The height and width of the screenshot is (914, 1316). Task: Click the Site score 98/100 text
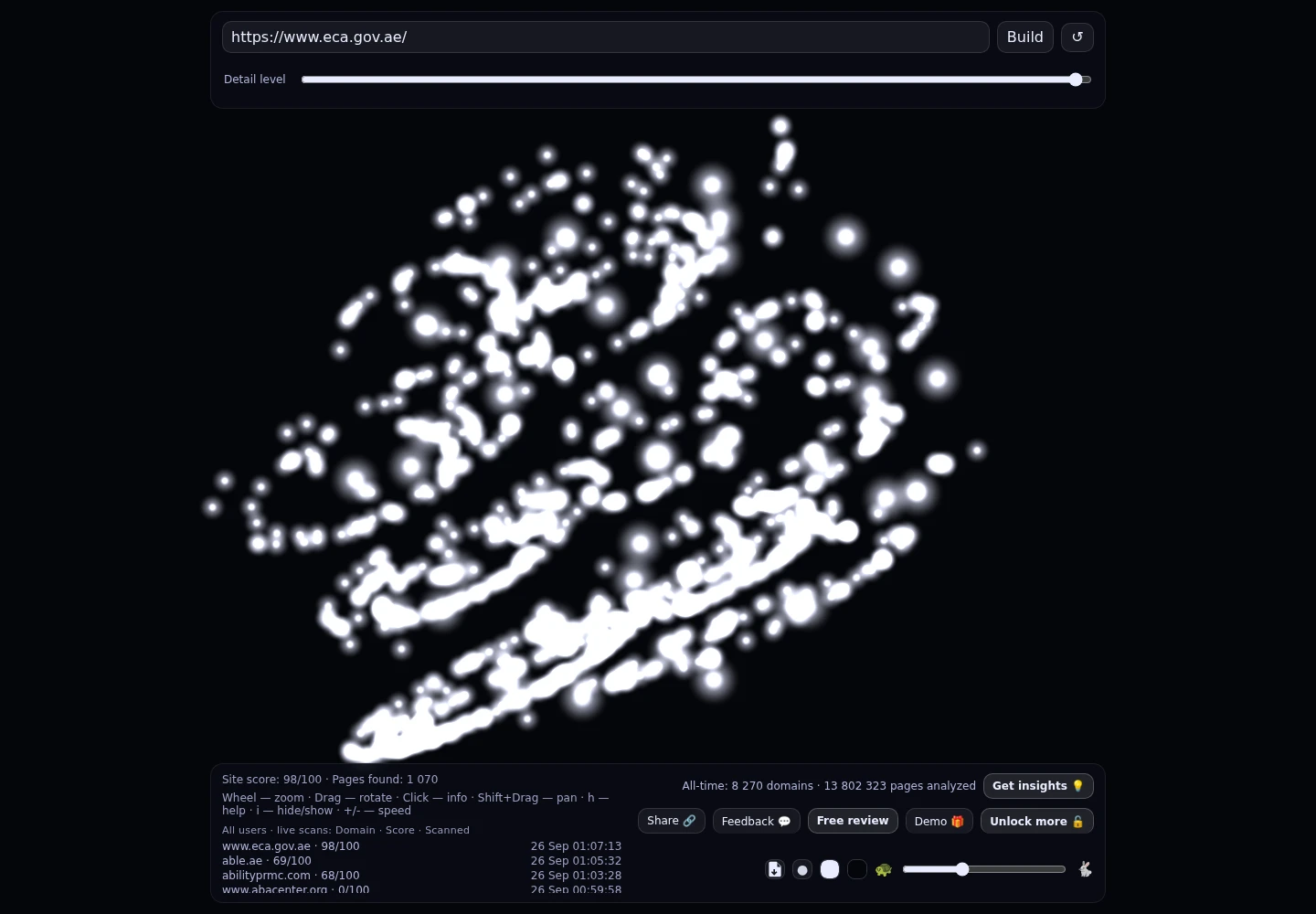(x=271, y=780)
